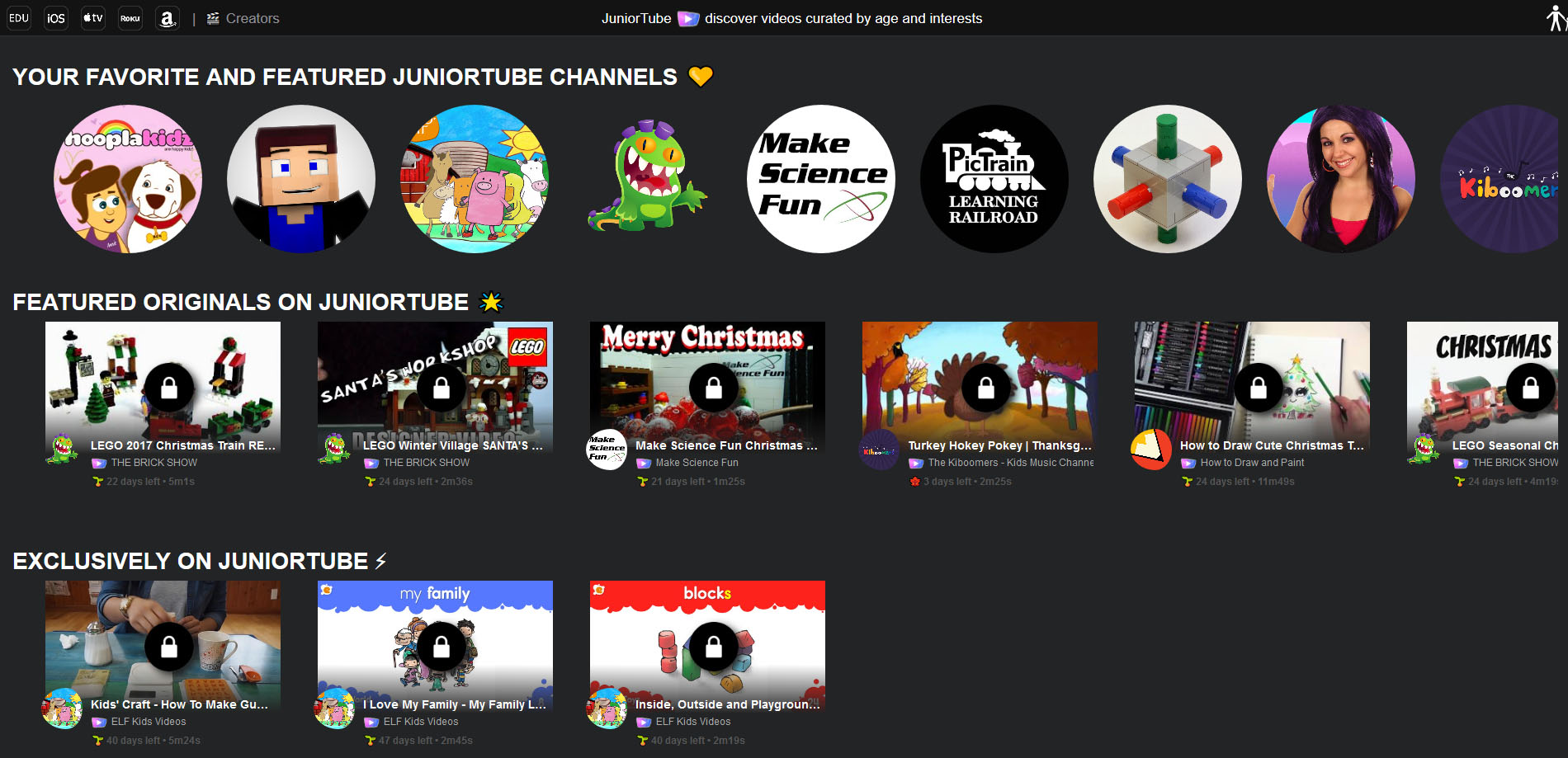Click the lock on LEGO Seasonal Christmas video
The height and width of the screenshot is (758, 1568).
pos(1531,388)
